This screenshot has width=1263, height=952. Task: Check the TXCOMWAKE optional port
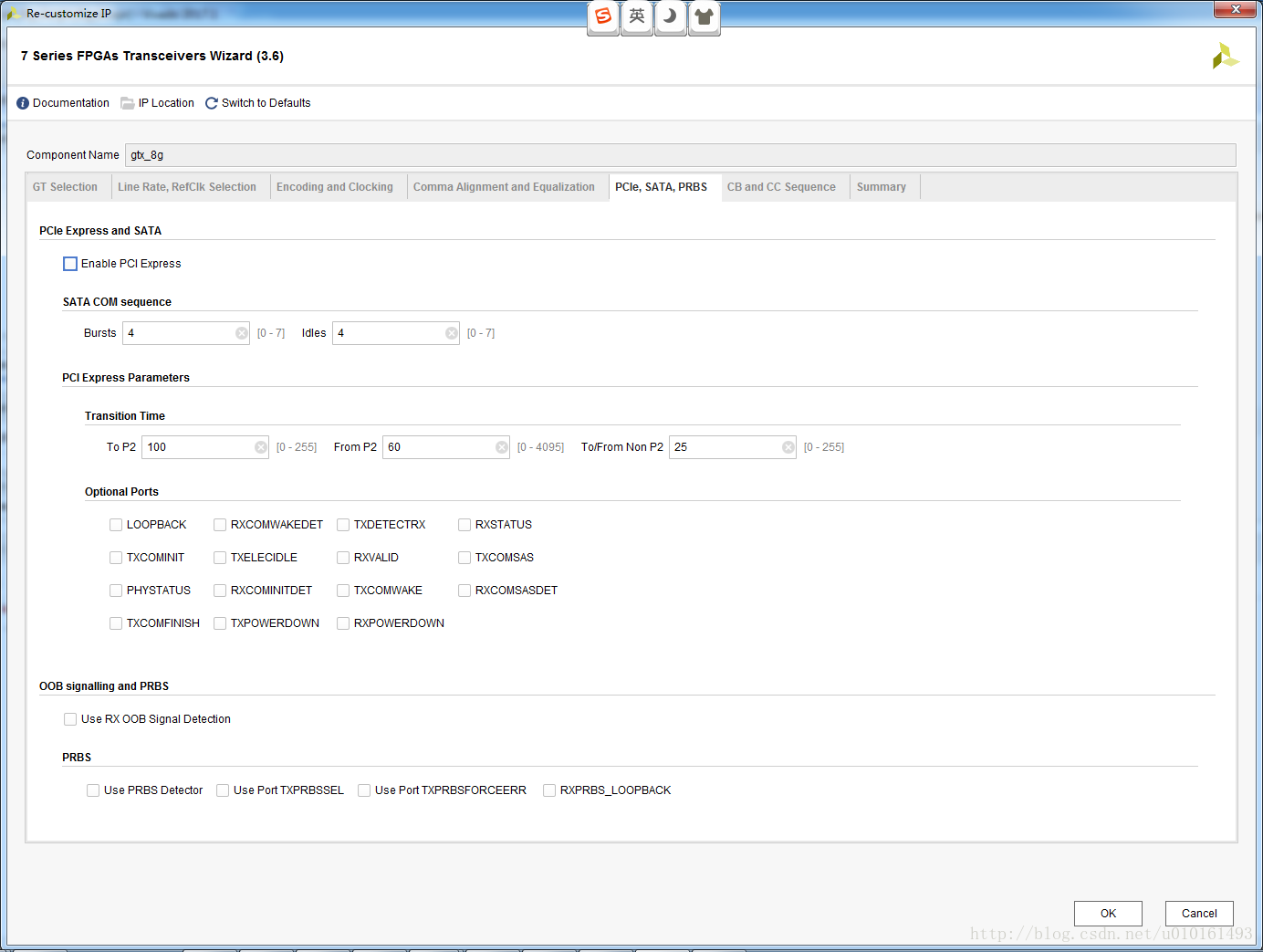[x=343, y=591]
